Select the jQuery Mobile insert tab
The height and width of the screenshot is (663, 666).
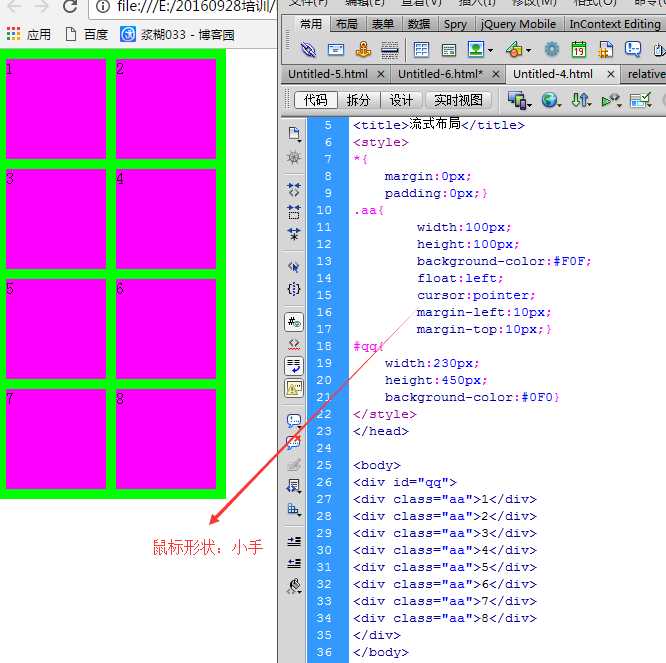[518, 24]
